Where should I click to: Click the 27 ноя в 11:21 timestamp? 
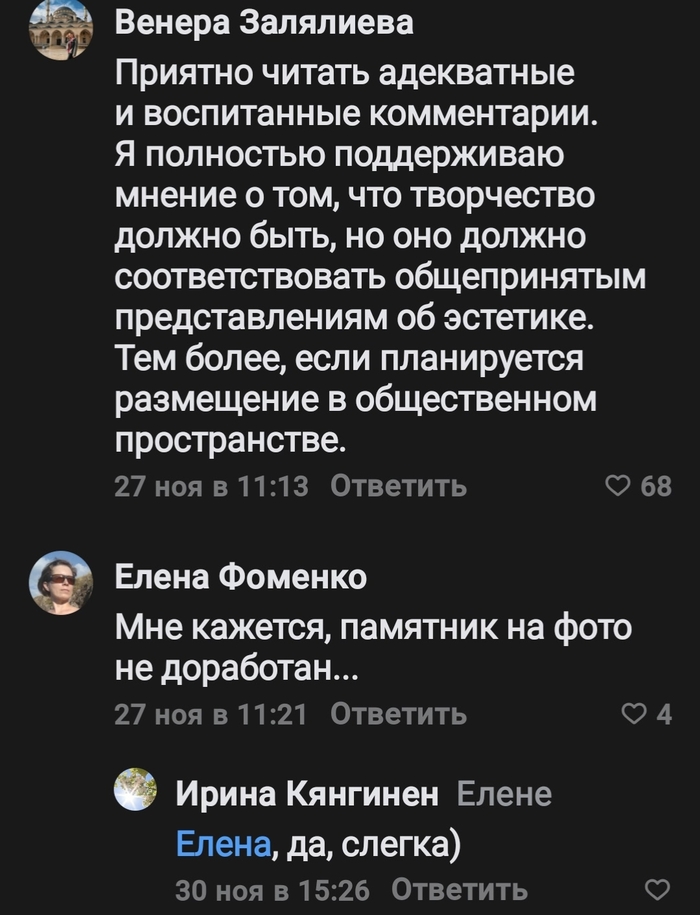[212, 714]
